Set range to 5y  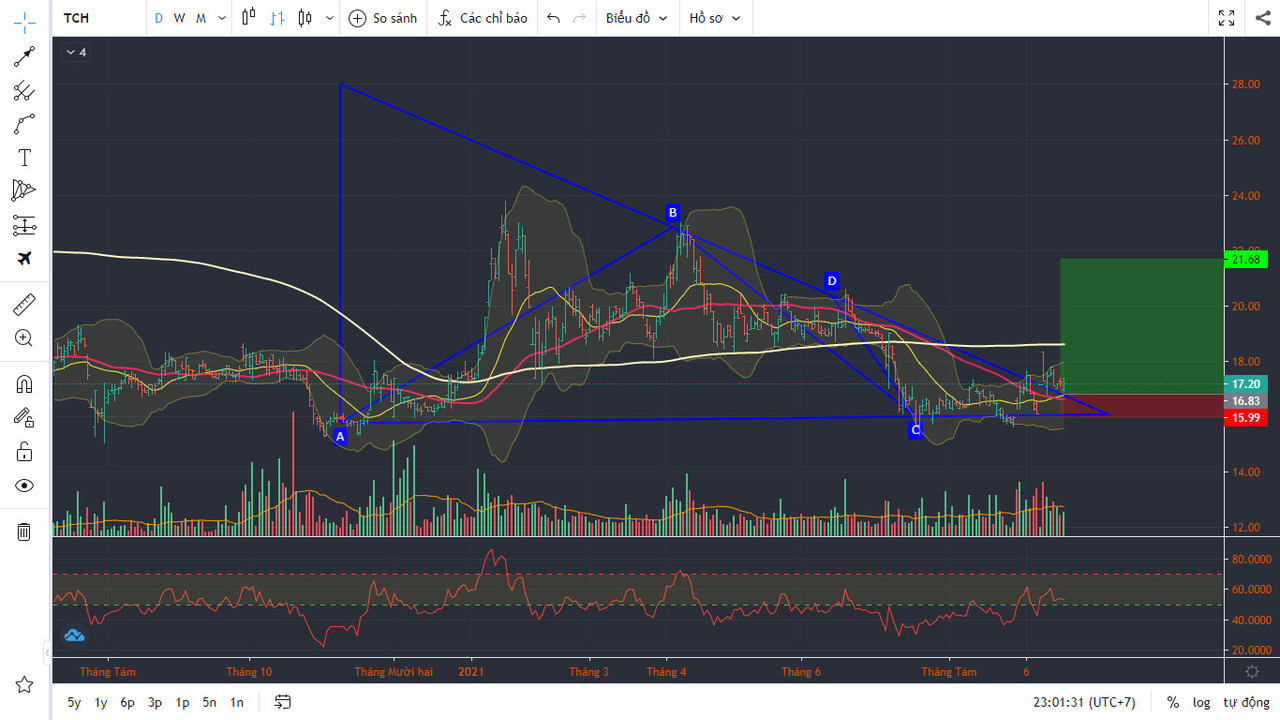pyautogui.click(x=74, y=702)
